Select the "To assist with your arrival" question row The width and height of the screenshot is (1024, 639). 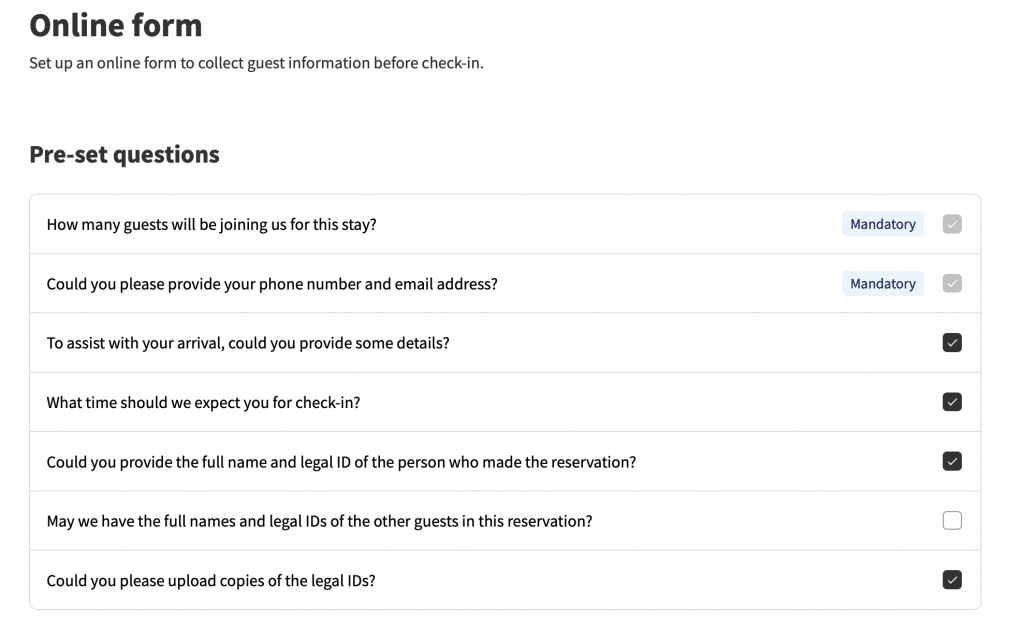pyautogui.click(x=505, y=342)
